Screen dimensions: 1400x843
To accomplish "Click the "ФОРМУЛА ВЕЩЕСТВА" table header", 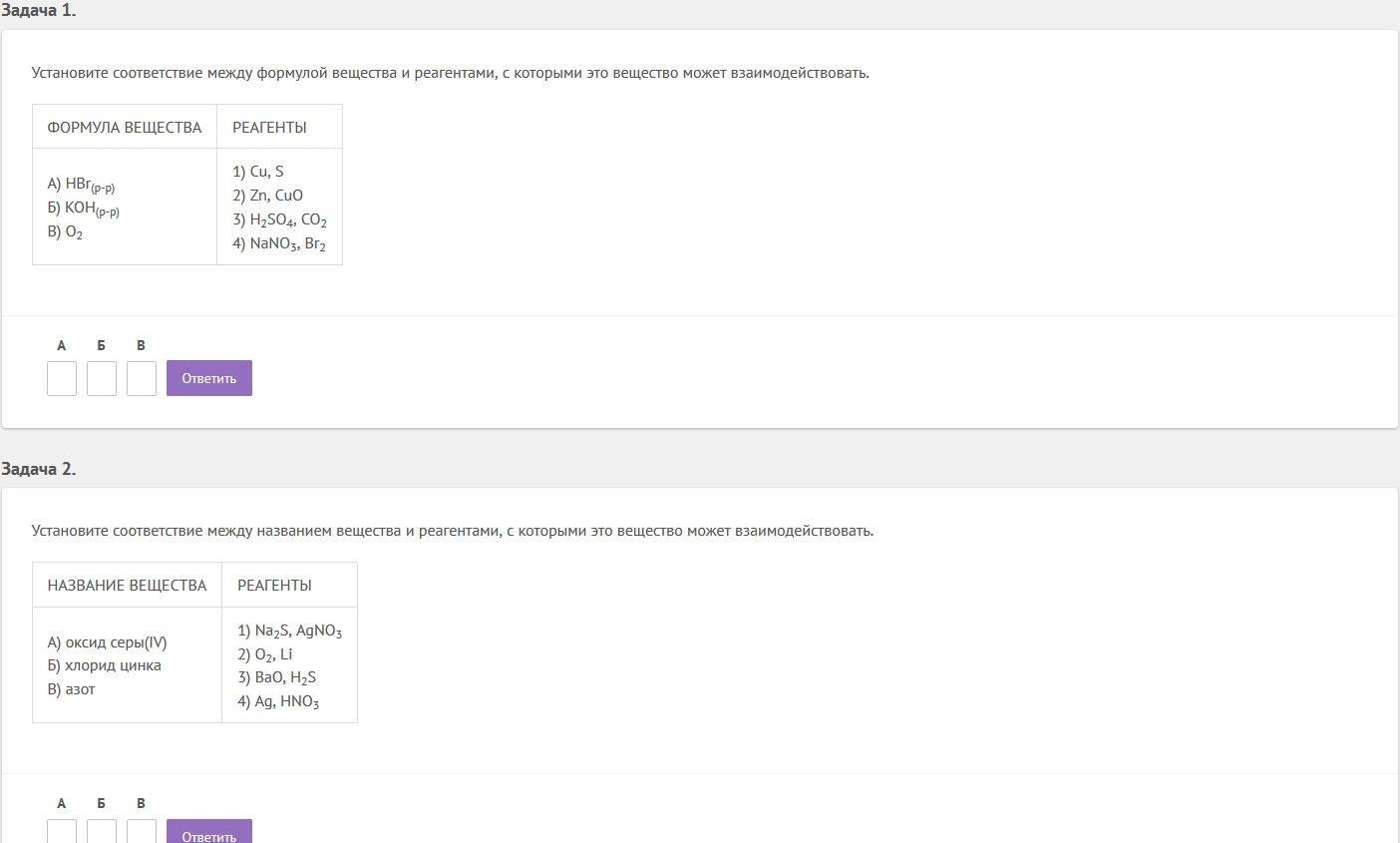I will (x=125, y=128).
